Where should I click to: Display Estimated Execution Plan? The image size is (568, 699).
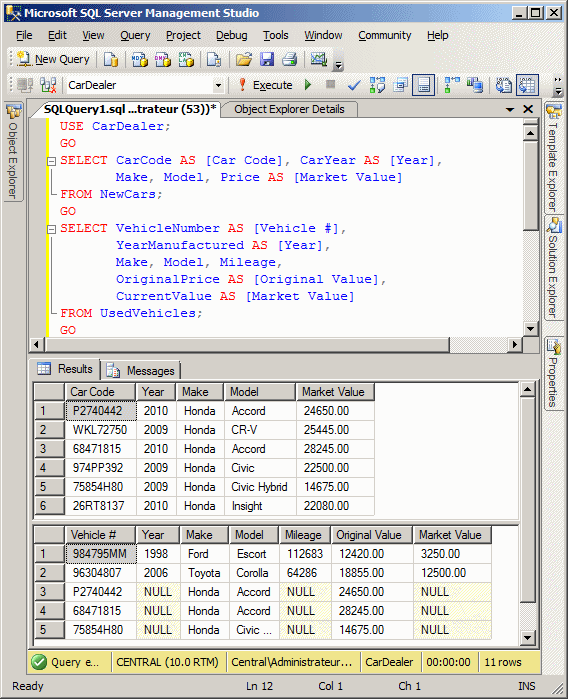(377, 85)
